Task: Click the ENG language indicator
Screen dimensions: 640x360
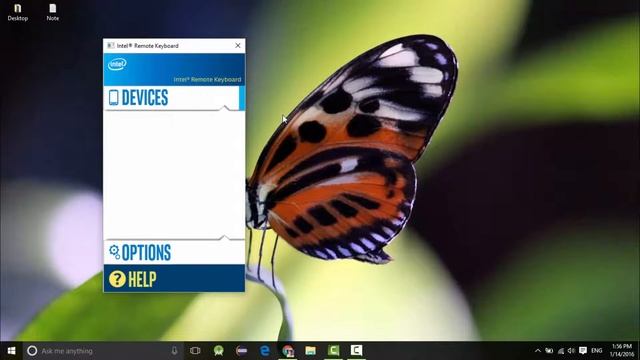Action: click(x=597, y=351)
